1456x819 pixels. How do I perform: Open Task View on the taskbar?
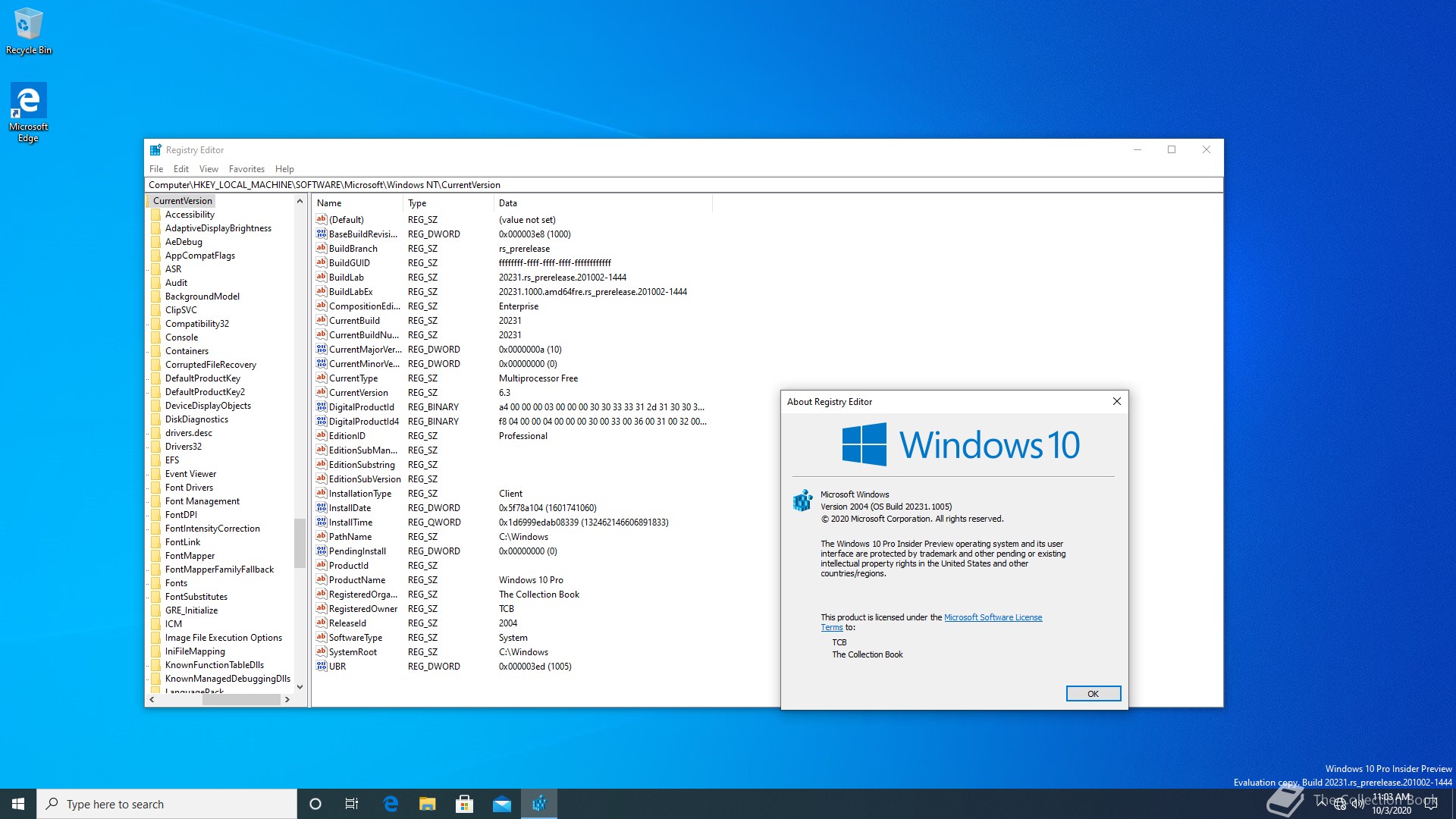coord(352,804)
